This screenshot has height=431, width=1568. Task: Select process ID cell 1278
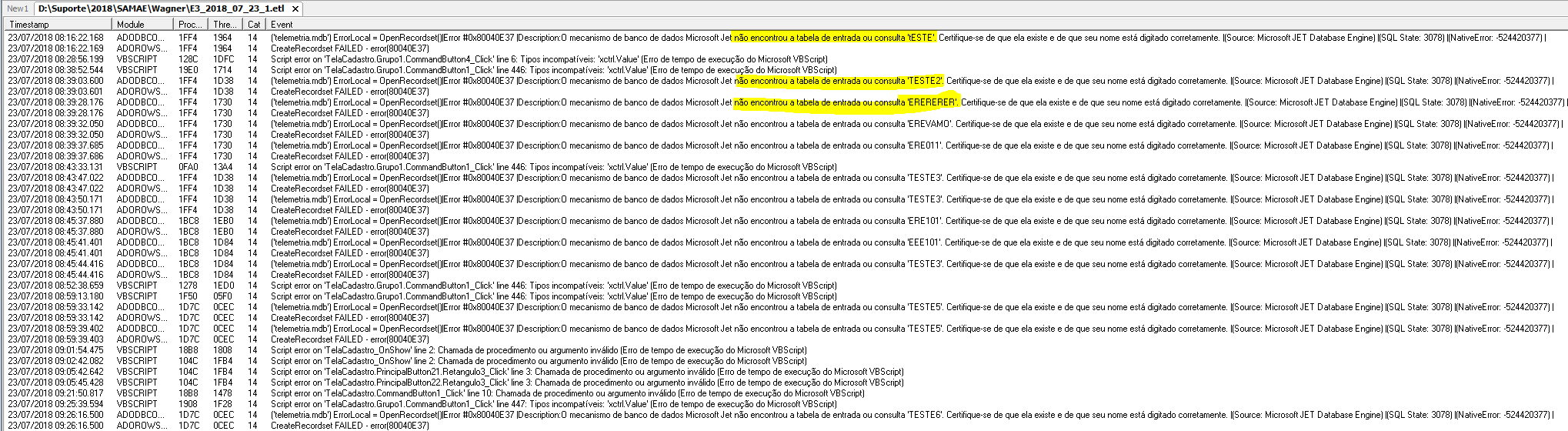(x=188, y=286)
